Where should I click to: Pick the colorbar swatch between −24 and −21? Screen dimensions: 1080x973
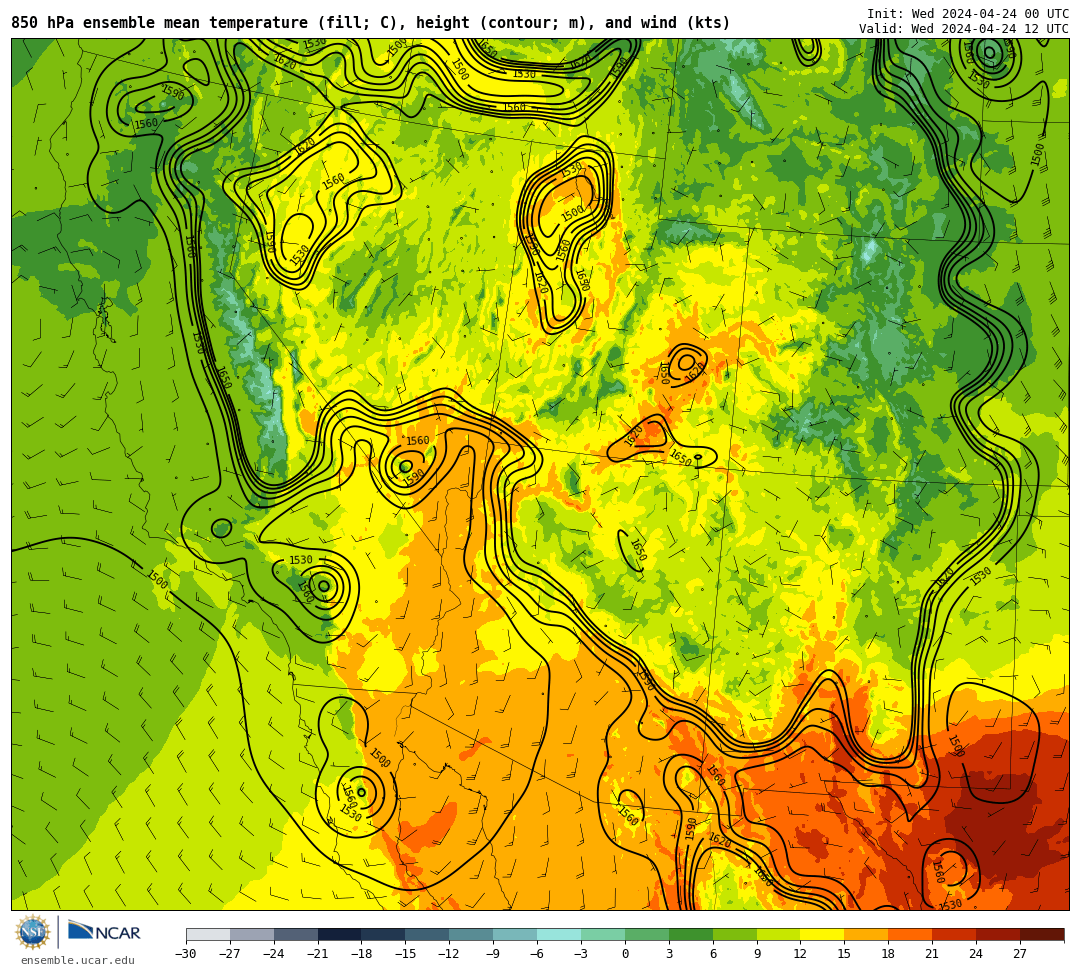(296, 934)
